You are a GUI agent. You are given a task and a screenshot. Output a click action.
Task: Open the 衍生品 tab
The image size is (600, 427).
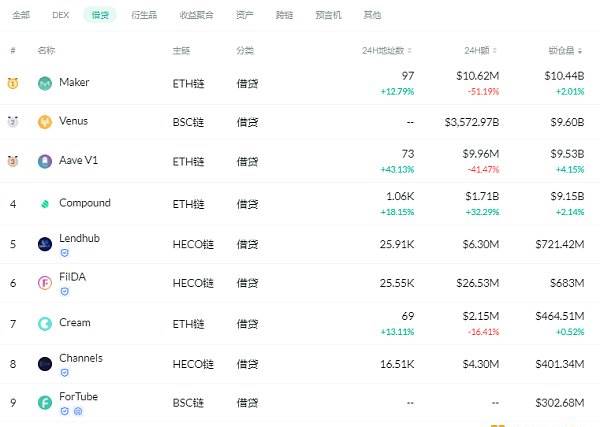pyautogui.click(x=144, y=15)
